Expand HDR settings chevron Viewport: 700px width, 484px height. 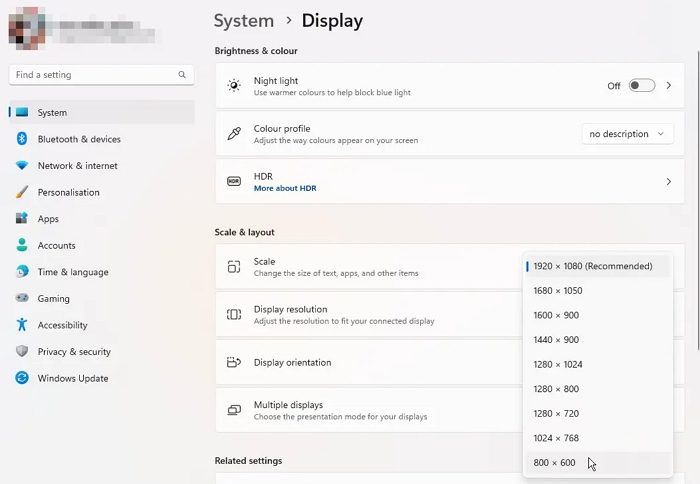[x=669, y=181]
